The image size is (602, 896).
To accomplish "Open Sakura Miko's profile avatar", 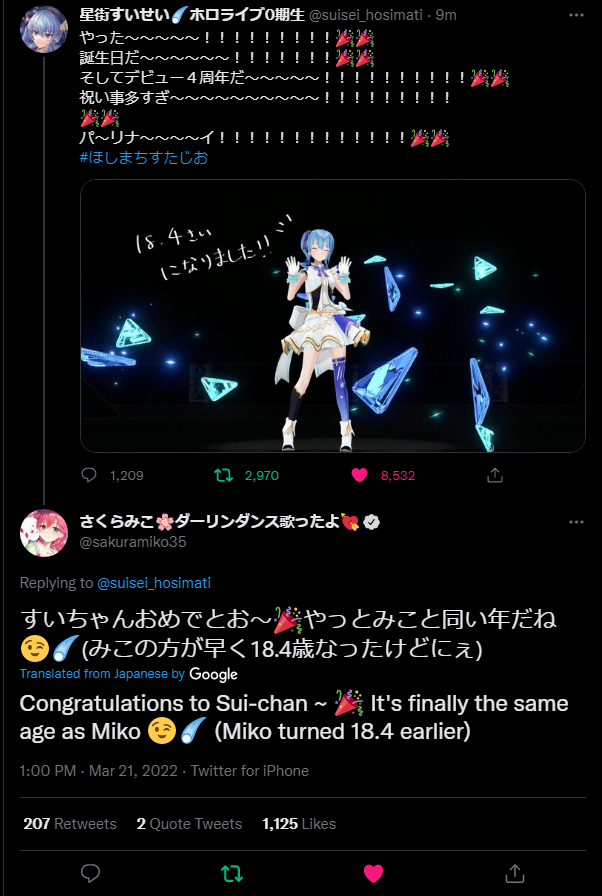I will pos(44,533).
